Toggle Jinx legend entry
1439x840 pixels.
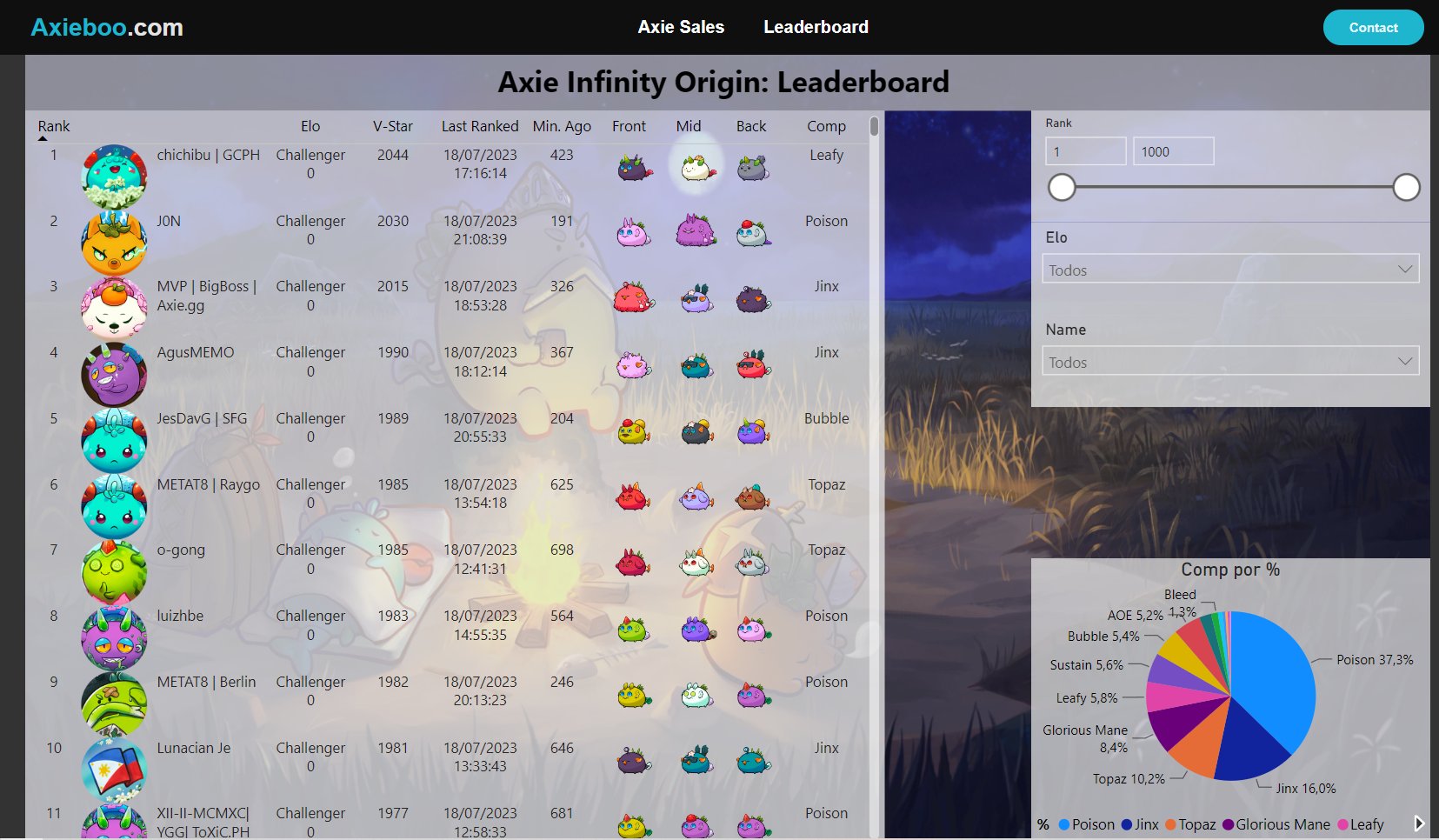point(1140,824)
